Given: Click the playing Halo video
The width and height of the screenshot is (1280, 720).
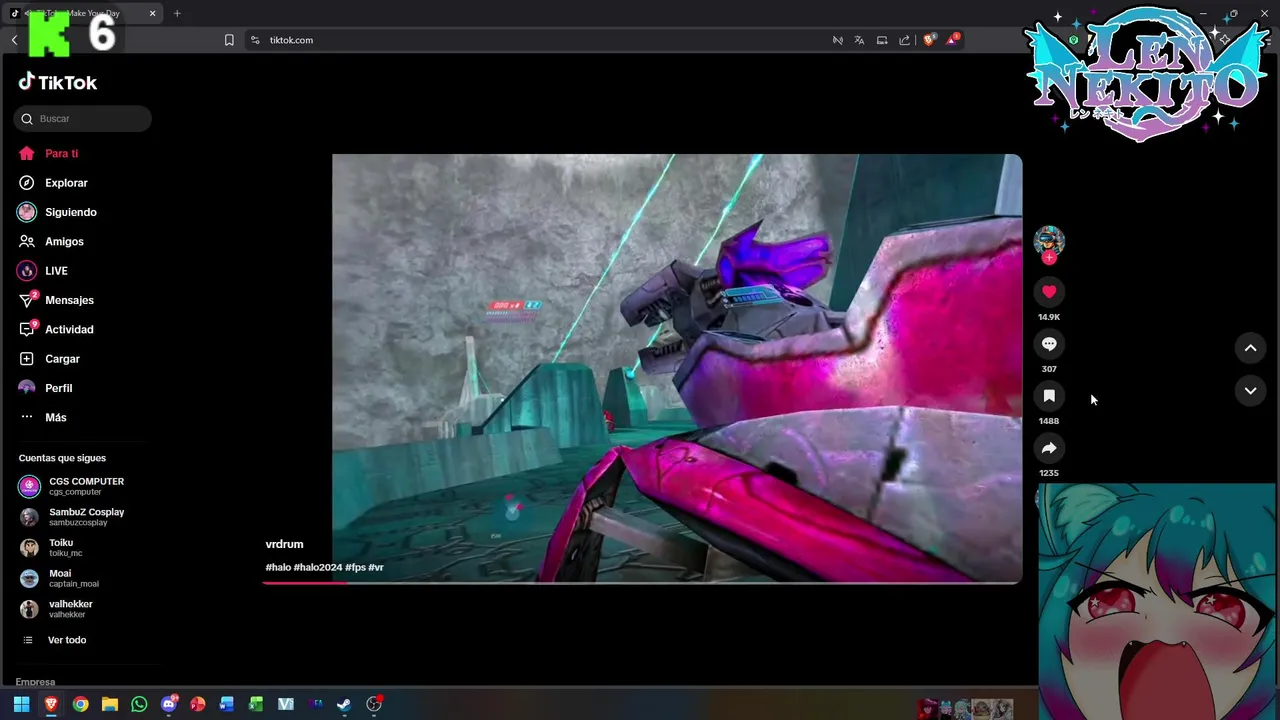Looking at the screenshot, I should (x=677, y=367).
